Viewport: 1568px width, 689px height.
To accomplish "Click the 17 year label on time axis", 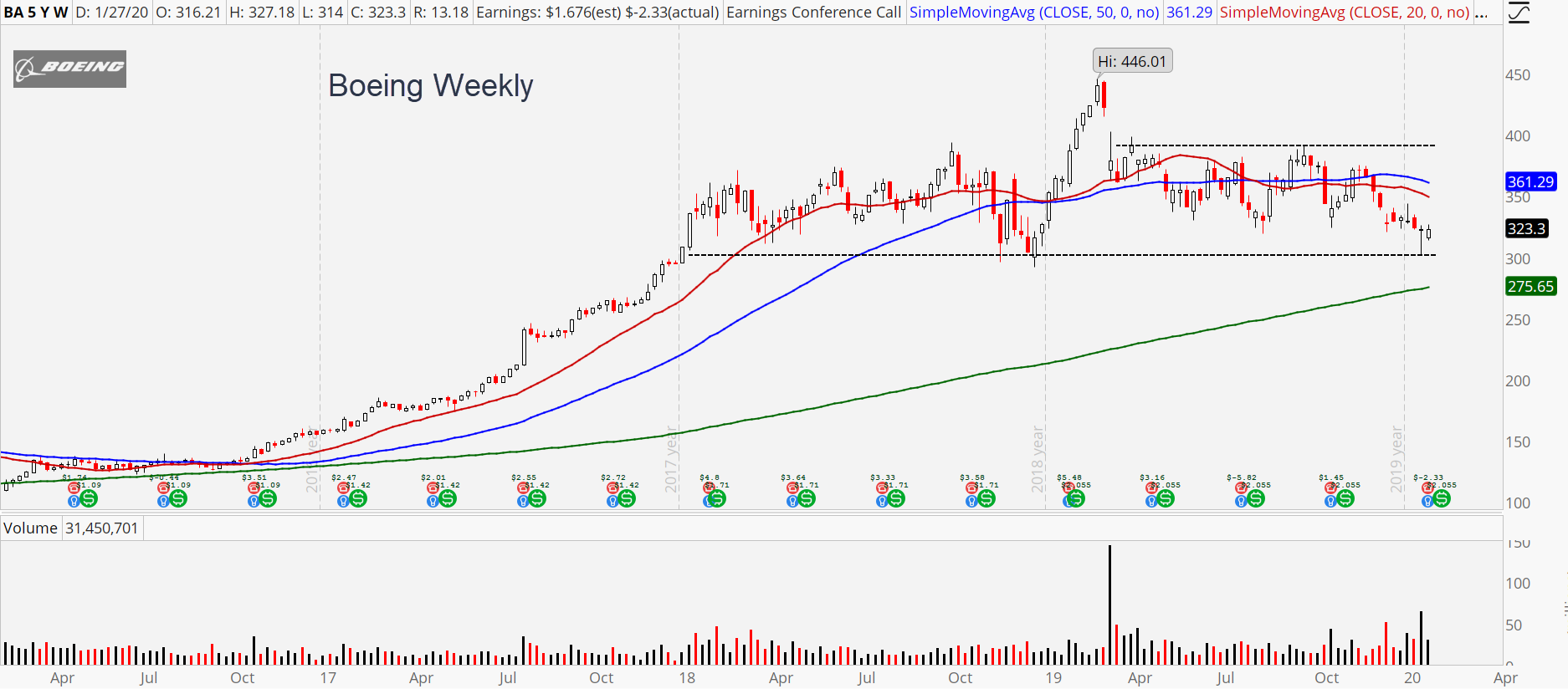I will coord(328,678).
